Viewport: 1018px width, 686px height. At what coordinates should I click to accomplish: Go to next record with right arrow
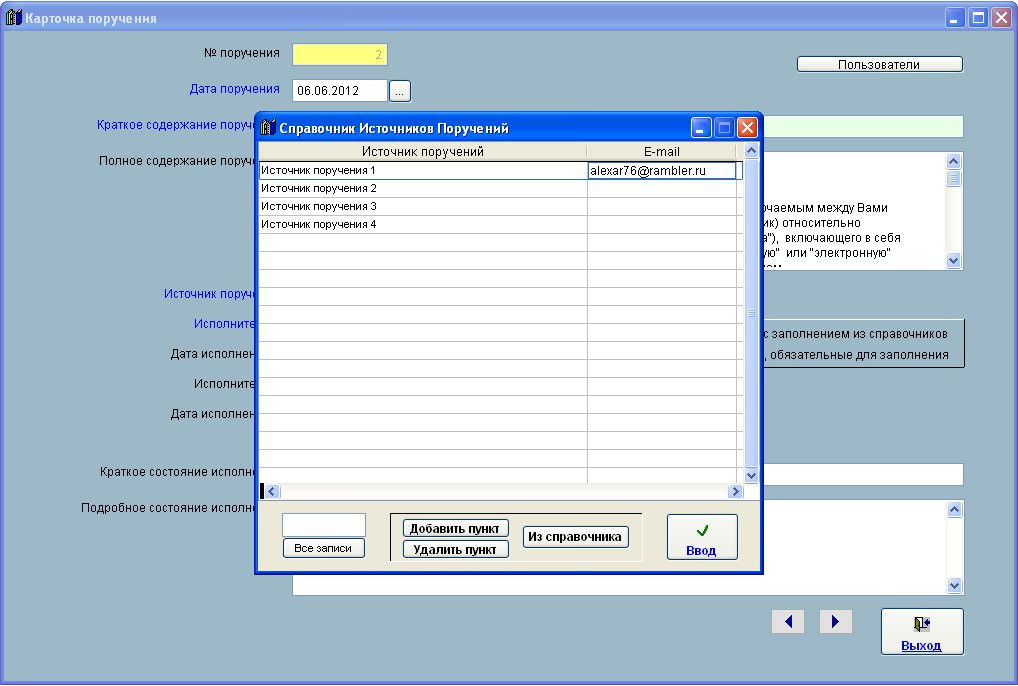(x=835, y=621)
